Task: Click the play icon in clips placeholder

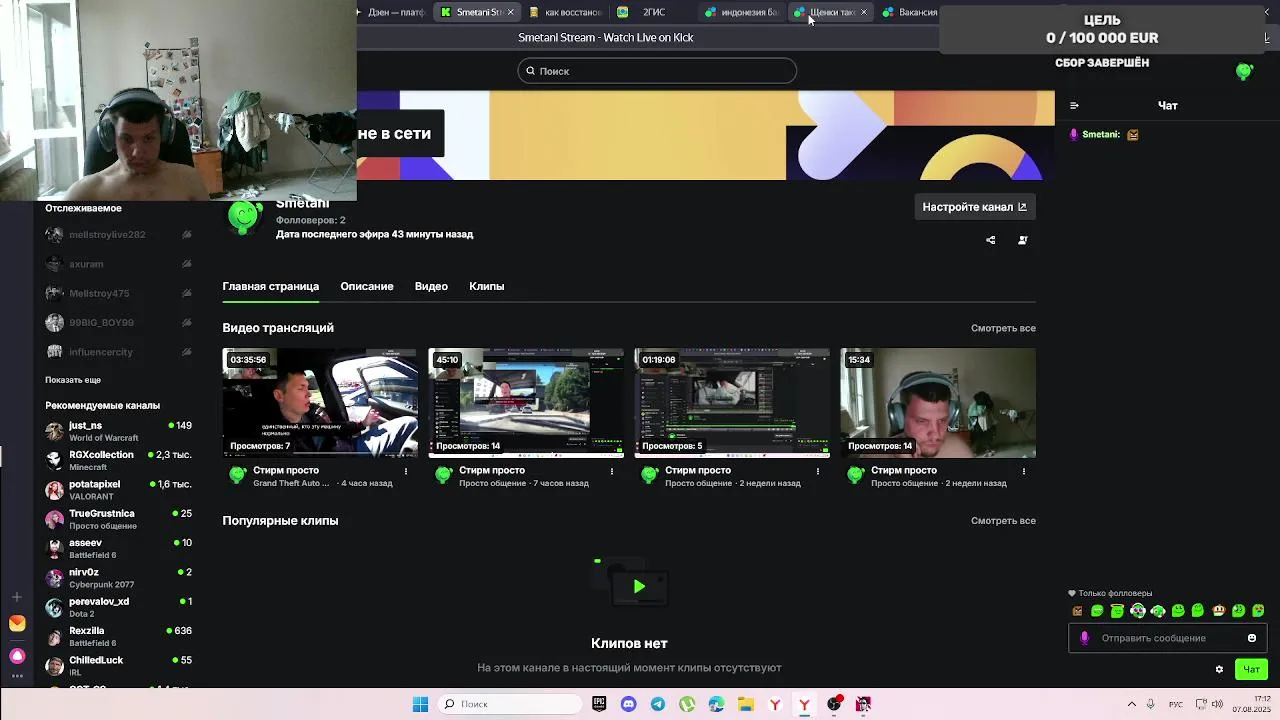Action: coord(639,587)
